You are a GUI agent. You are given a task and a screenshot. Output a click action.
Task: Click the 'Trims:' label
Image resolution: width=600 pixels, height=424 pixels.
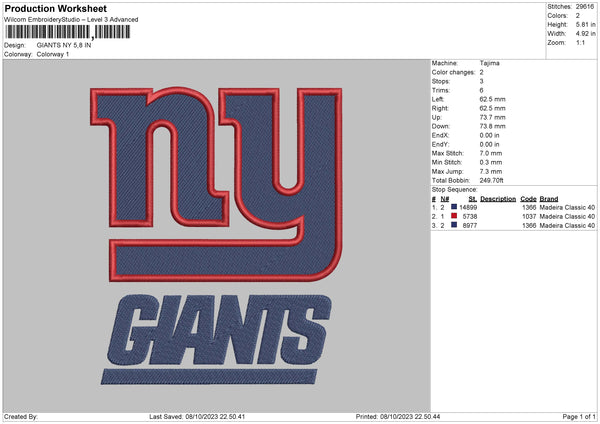[440, 90]
